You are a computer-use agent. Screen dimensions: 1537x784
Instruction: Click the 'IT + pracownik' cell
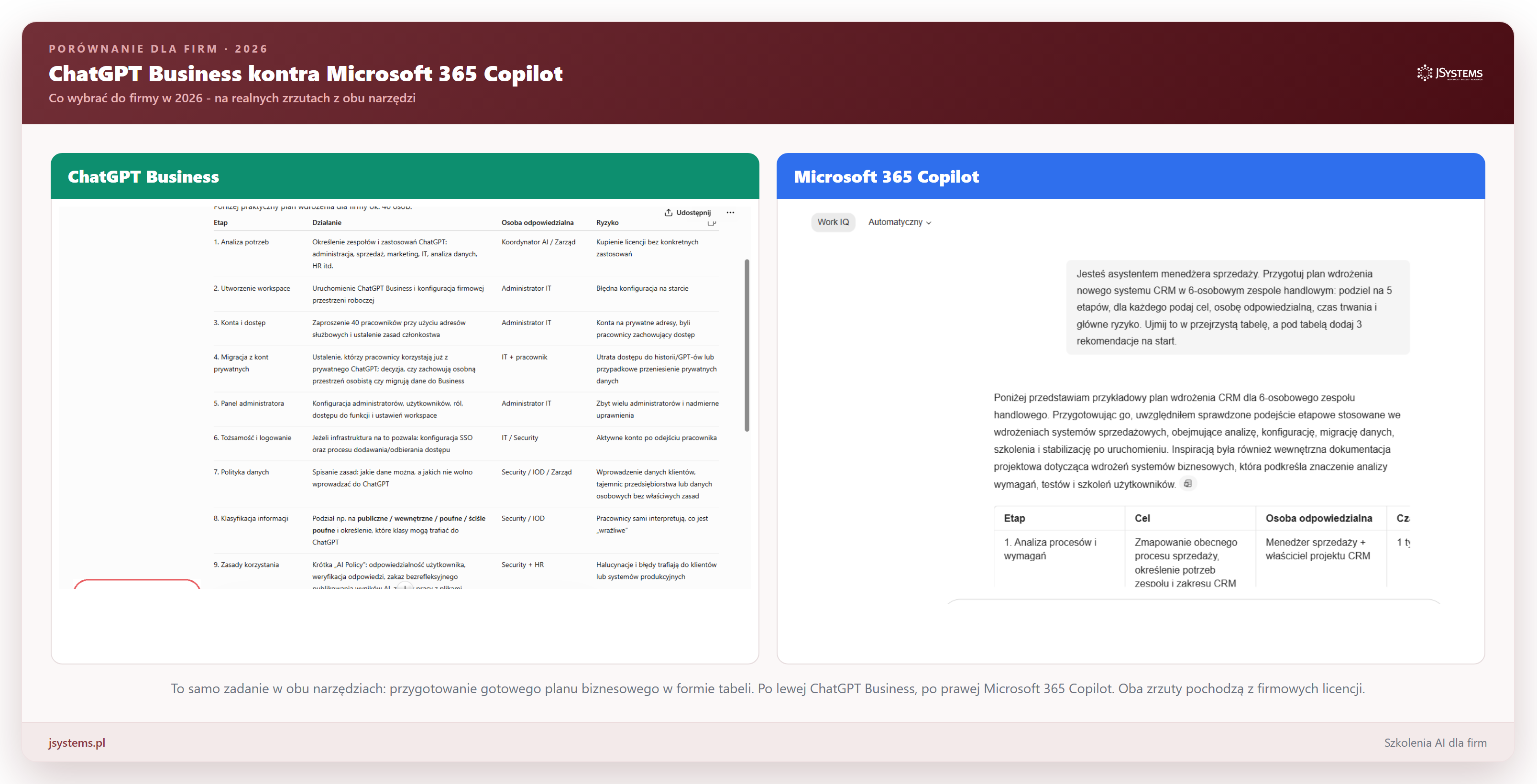coord(525,358)
